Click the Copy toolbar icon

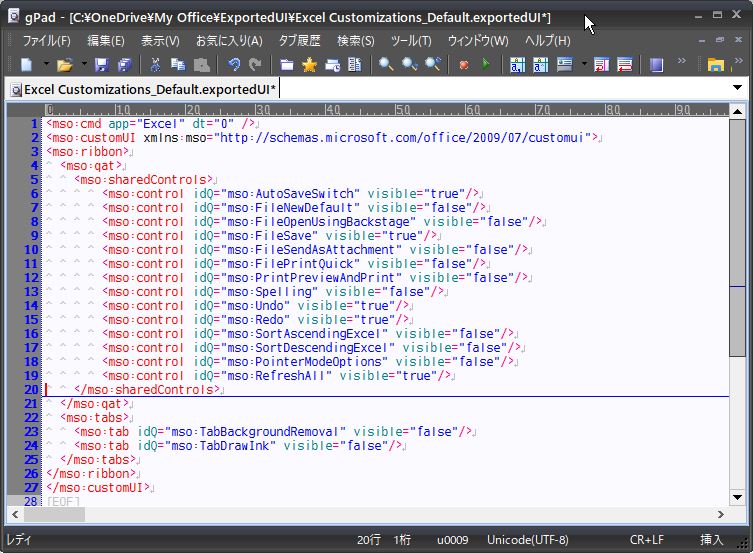pos(178,64)
